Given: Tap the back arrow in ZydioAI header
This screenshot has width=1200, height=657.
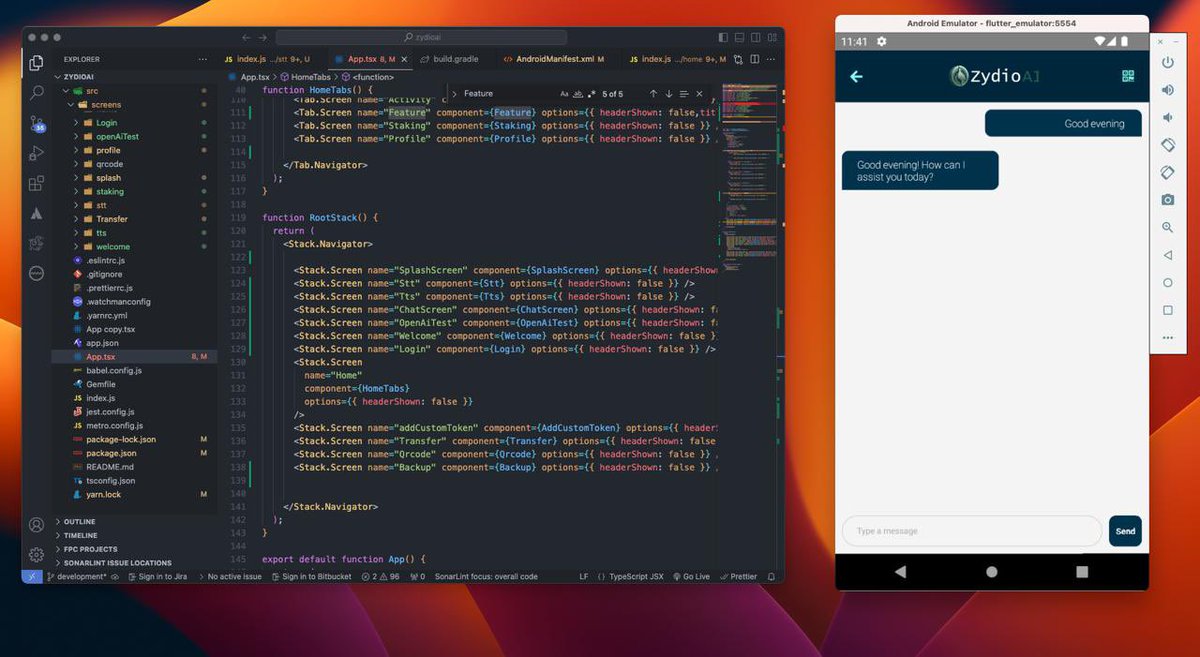Looking at the screenshot, I should pos(856,76).
